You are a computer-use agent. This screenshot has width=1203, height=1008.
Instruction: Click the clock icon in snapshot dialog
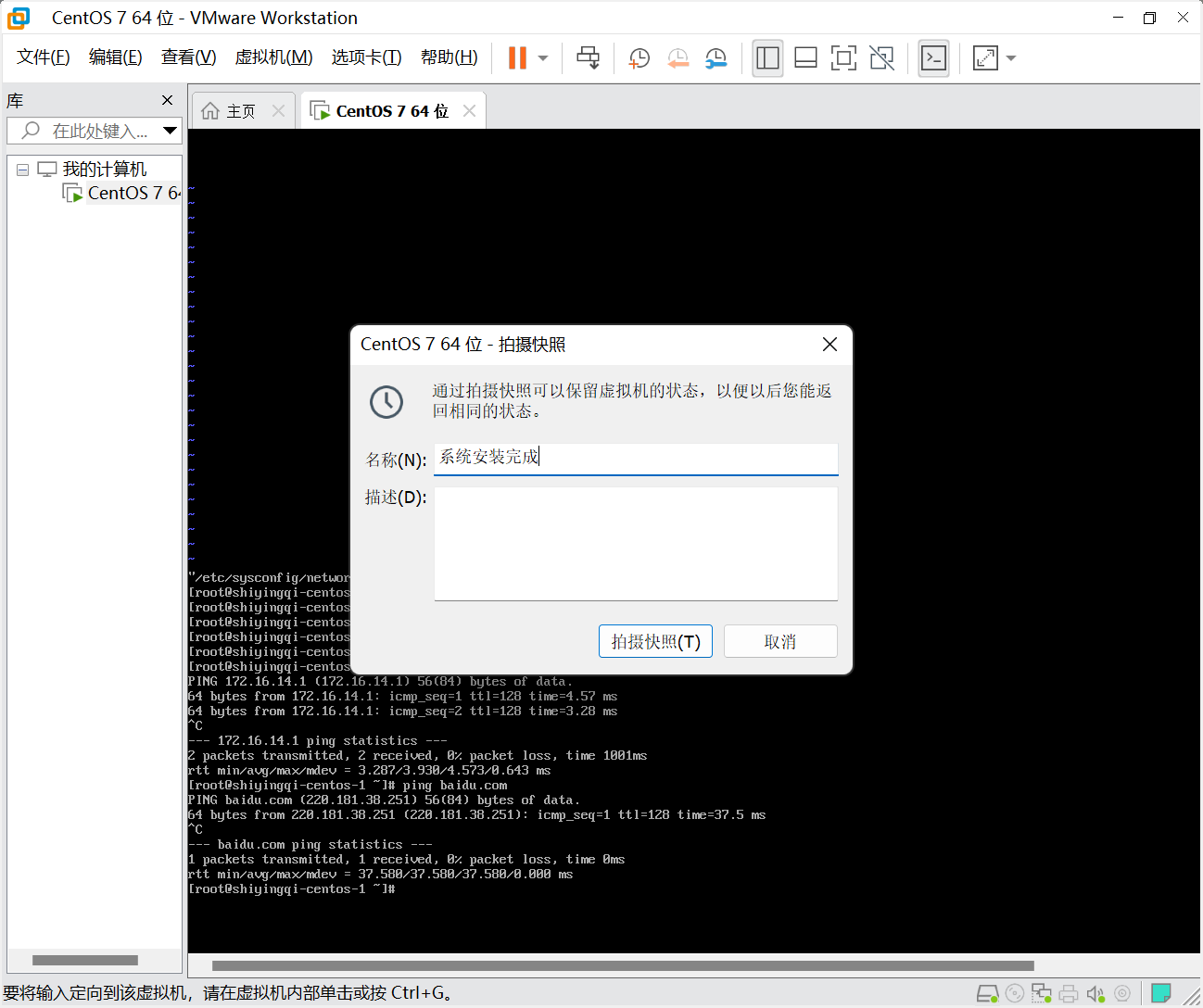tap(386, 401)
